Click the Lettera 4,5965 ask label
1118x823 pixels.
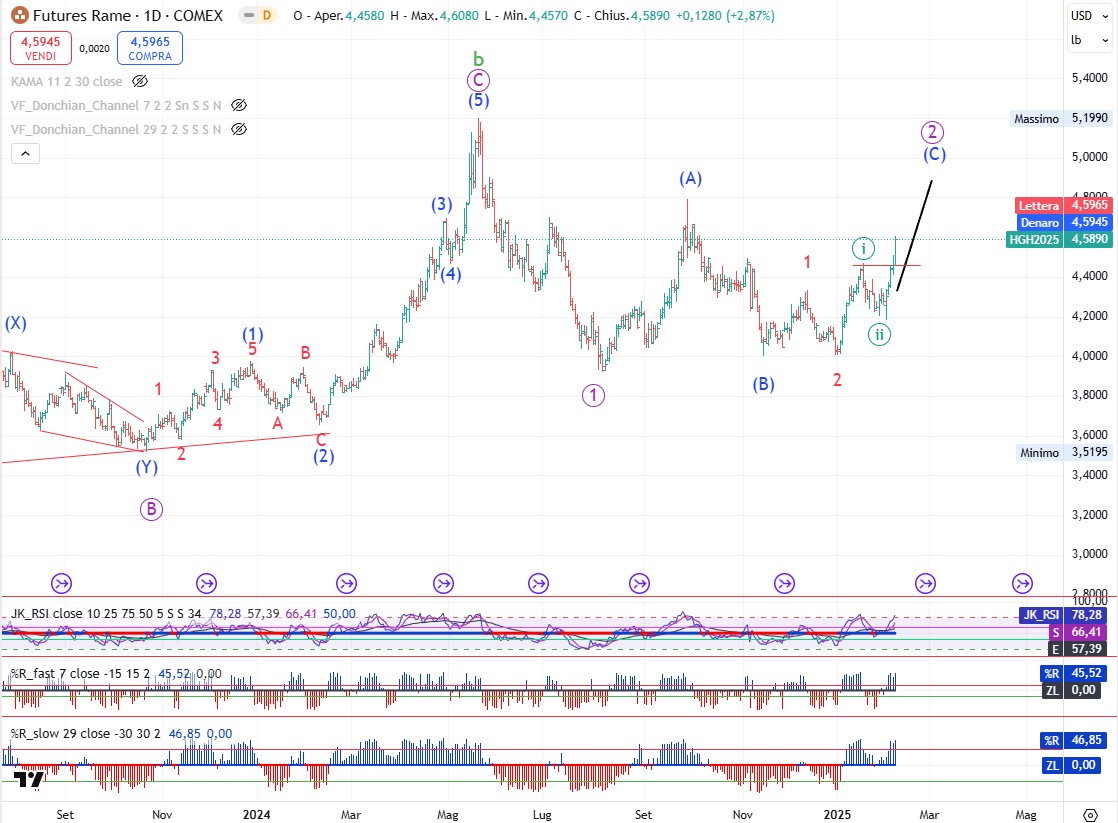tap(1063, 205)
